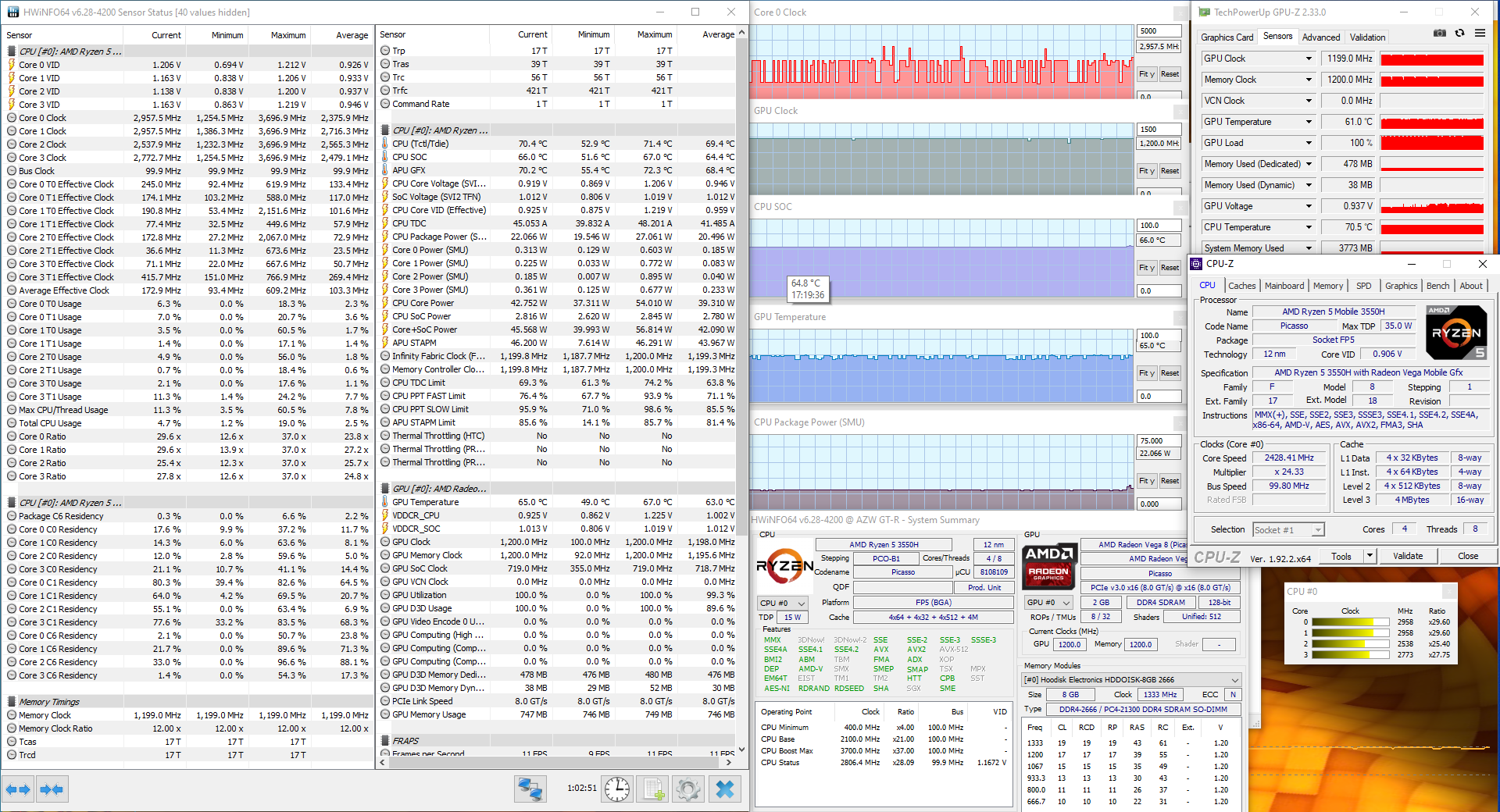1500x812 pixels.
Task: Click the Close button in CPU-Z
Action: tap(1468, 556)
